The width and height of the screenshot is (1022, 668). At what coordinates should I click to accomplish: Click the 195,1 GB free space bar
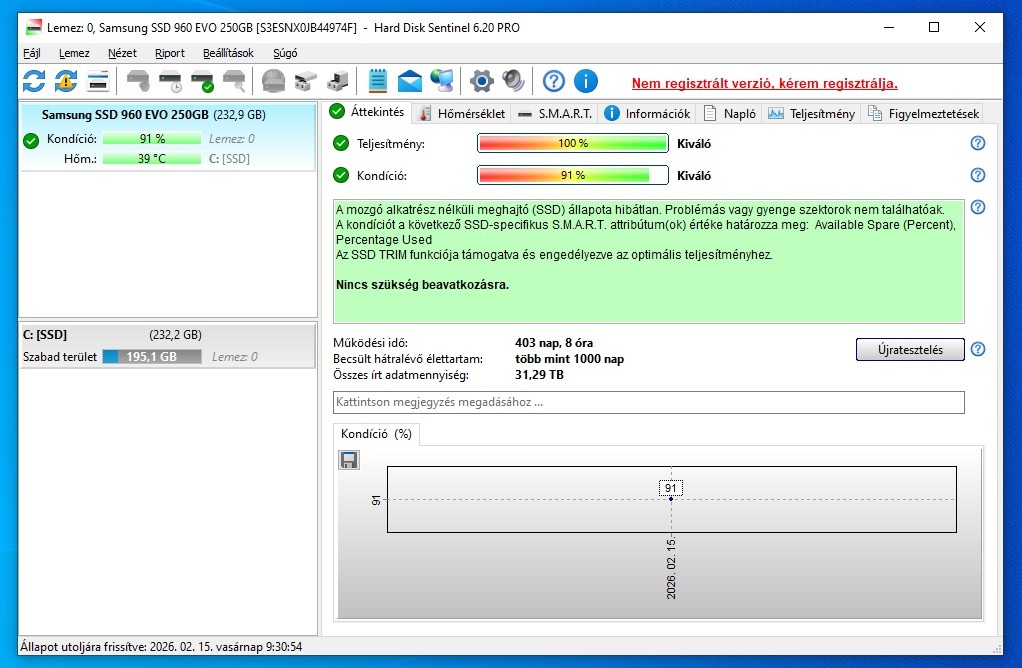[x=152, y=356]
